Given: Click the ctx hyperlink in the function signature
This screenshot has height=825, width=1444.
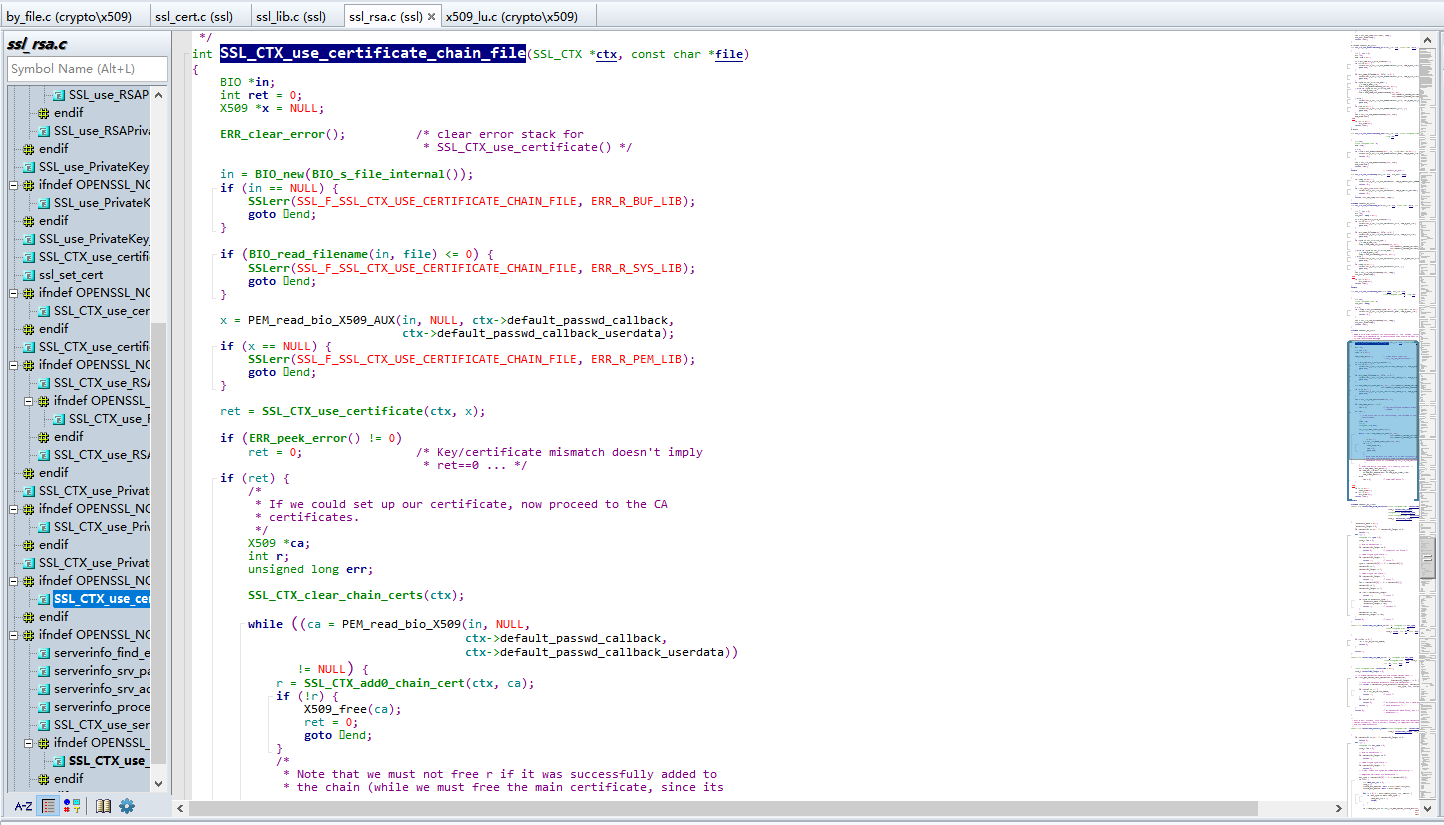Looking at the screenshot, I should pyautogui.click(x=606, y=54).
